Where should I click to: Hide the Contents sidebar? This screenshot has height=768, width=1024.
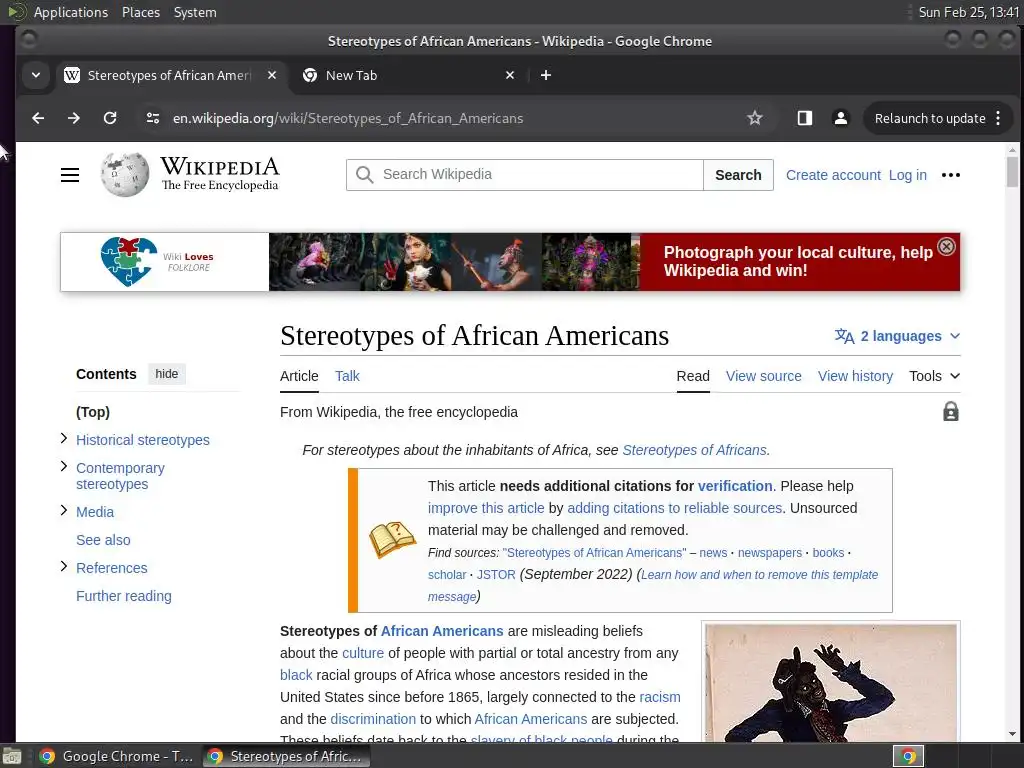(x=167, y=374)
